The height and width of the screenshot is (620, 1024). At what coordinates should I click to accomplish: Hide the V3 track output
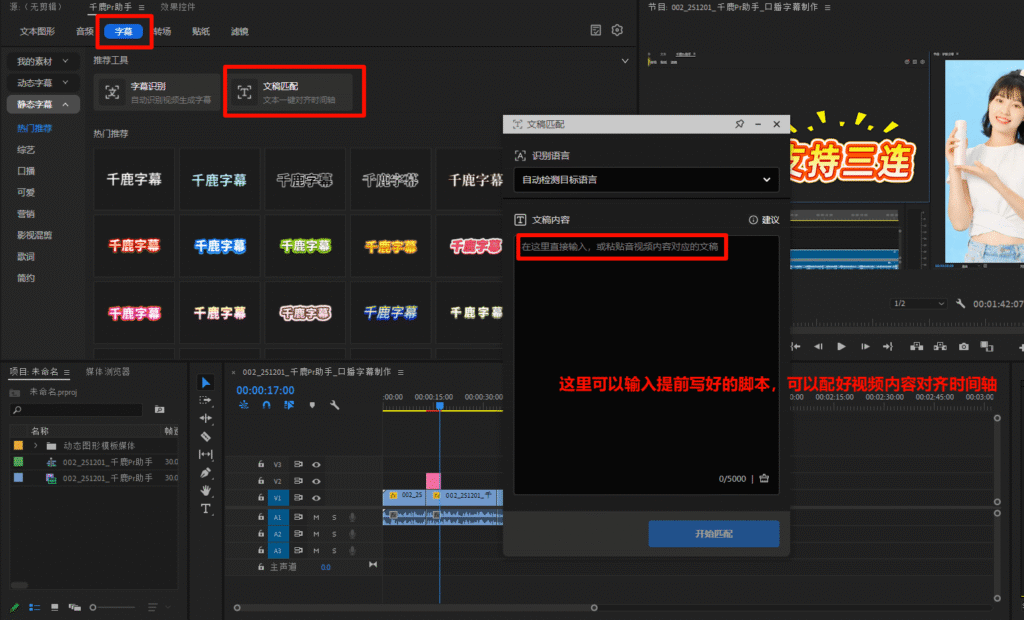tap(316, 465)
